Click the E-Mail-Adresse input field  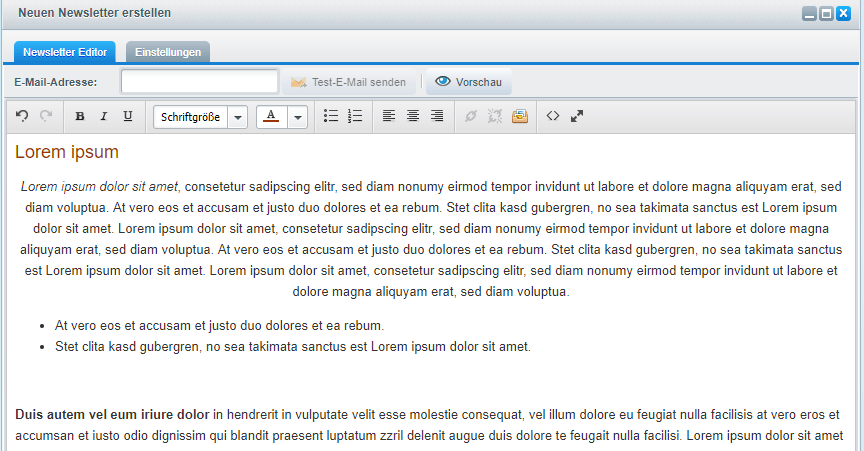[199, 82]
